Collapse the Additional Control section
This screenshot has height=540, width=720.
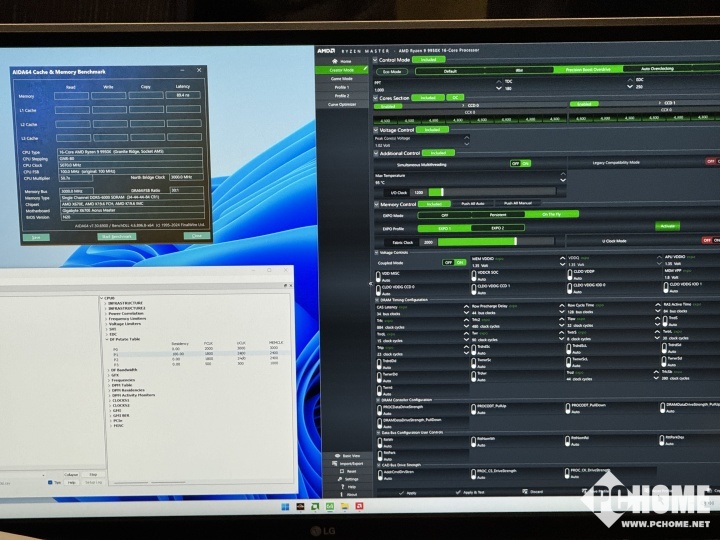point(376,153)
